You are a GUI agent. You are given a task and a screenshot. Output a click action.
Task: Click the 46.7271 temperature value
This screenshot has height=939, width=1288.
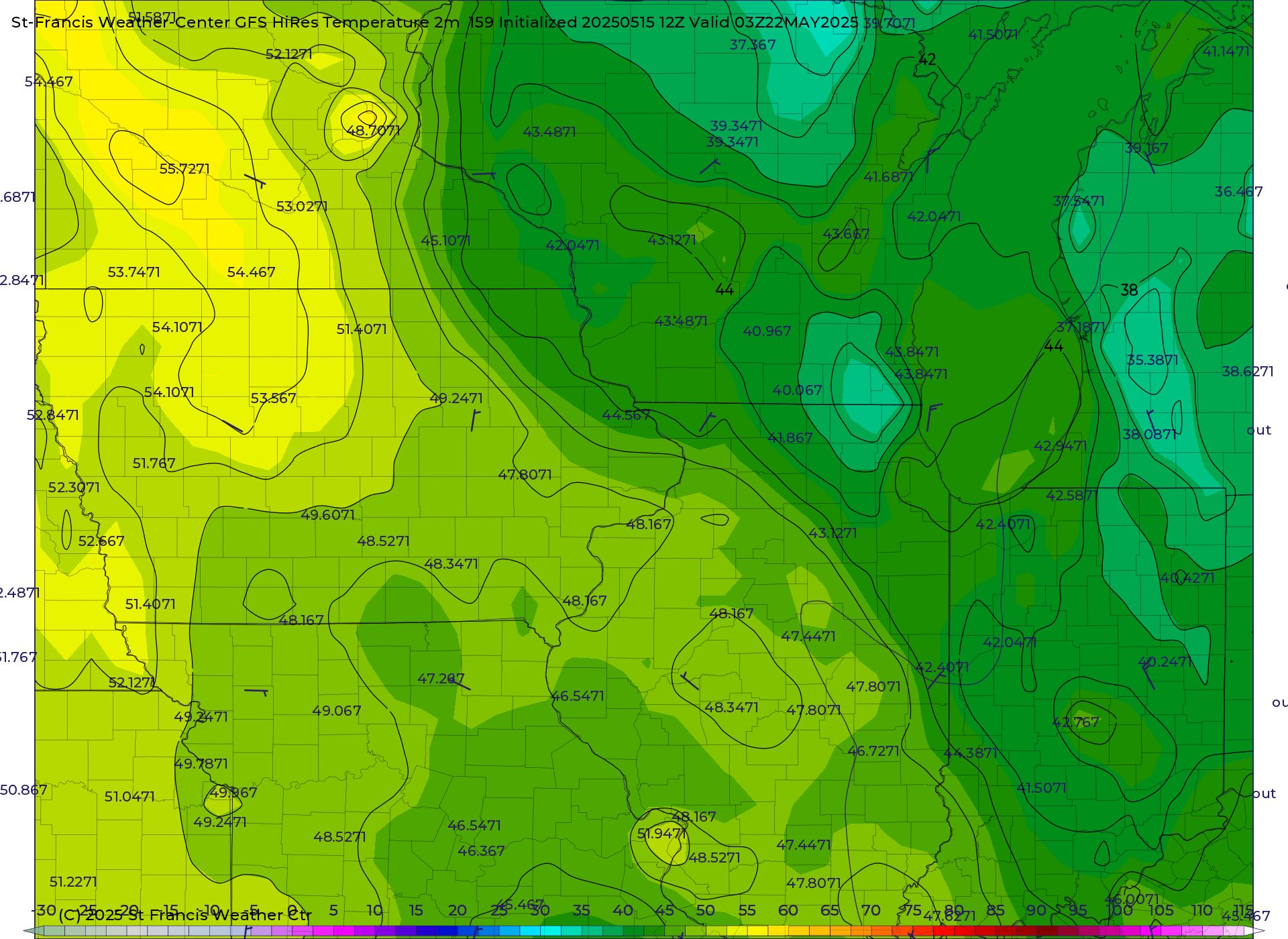(x=873, y=751)
